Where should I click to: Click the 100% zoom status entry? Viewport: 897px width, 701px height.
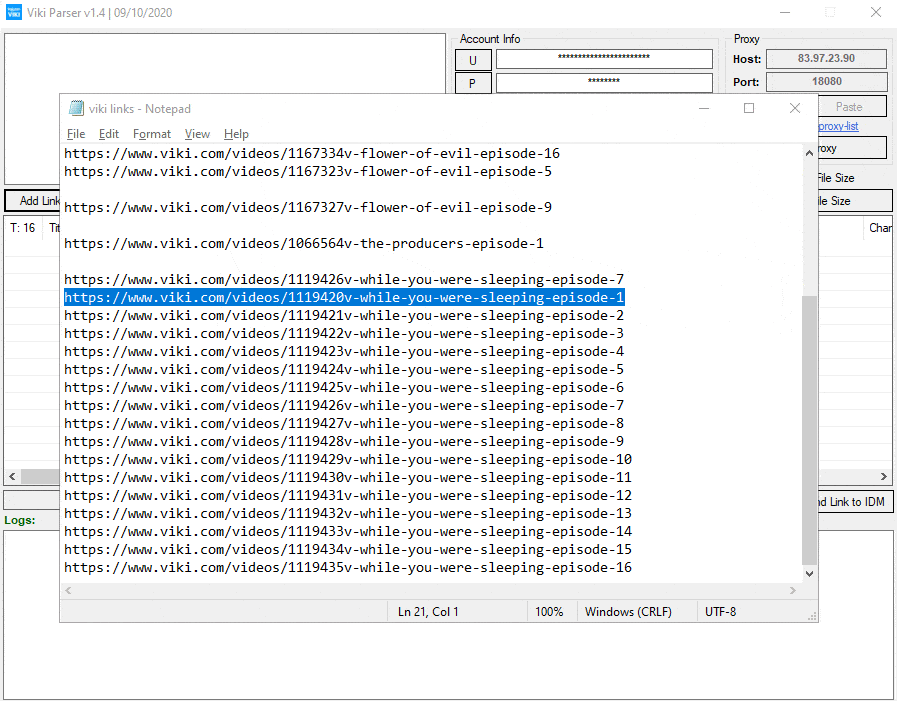click(549, 612)
